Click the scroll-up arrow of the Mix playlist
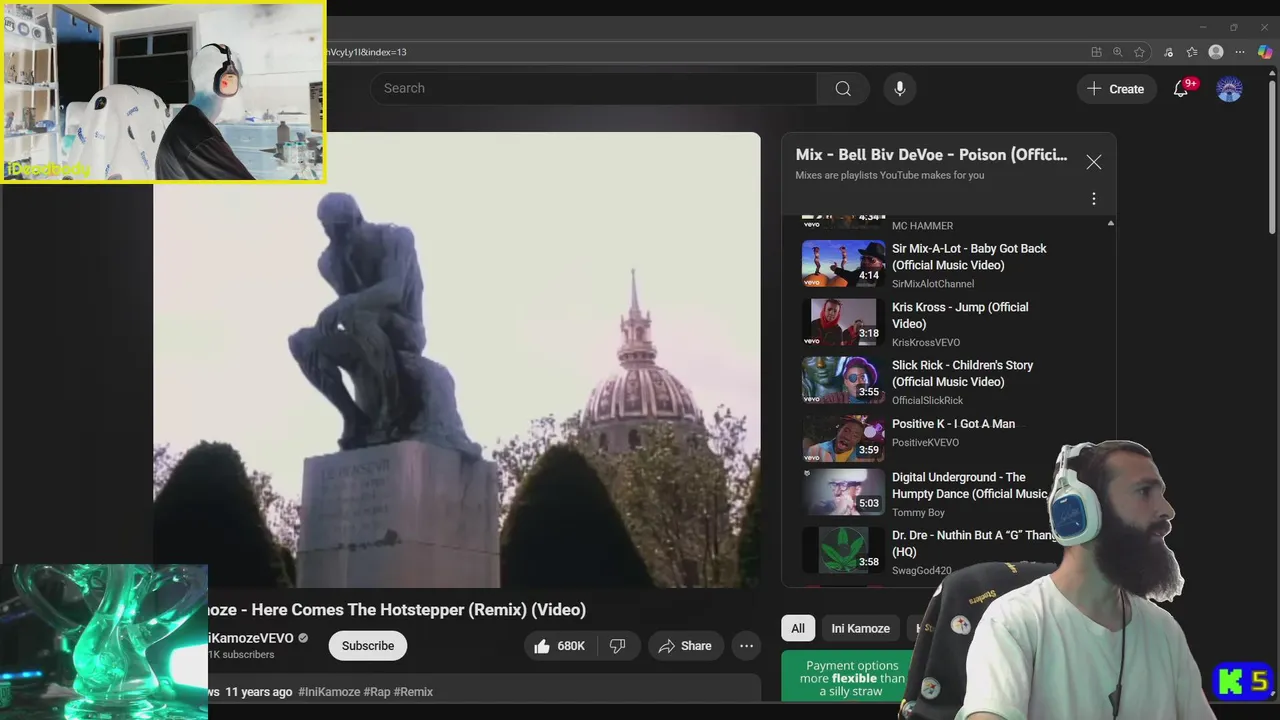The height and width of the screenshot is (720, 1280). 1110,223
